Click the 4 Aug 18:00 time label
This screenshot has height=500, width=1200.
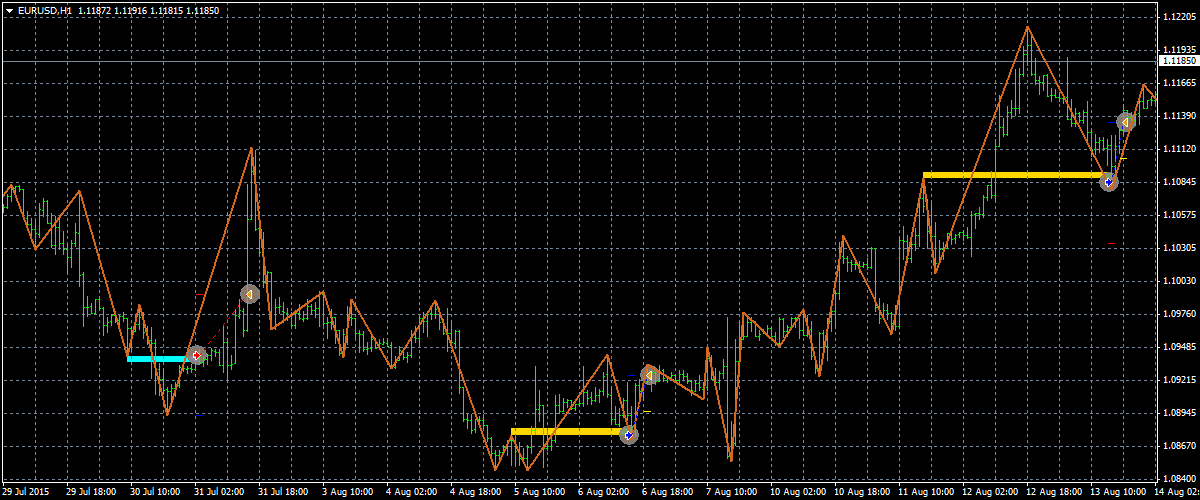tap(476, 493)
